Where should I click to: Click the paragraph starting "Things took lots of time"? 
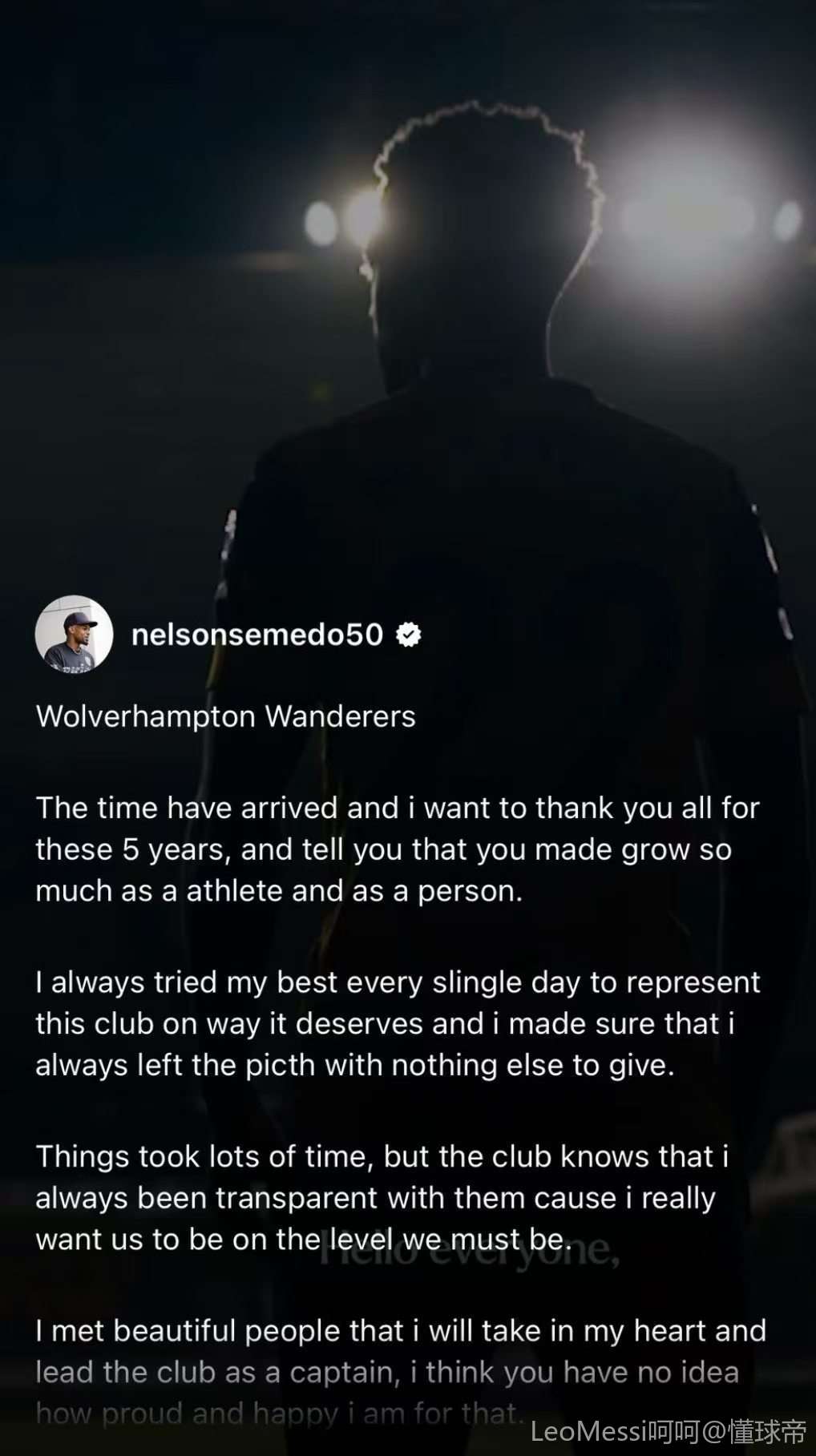pos(383,1198)
